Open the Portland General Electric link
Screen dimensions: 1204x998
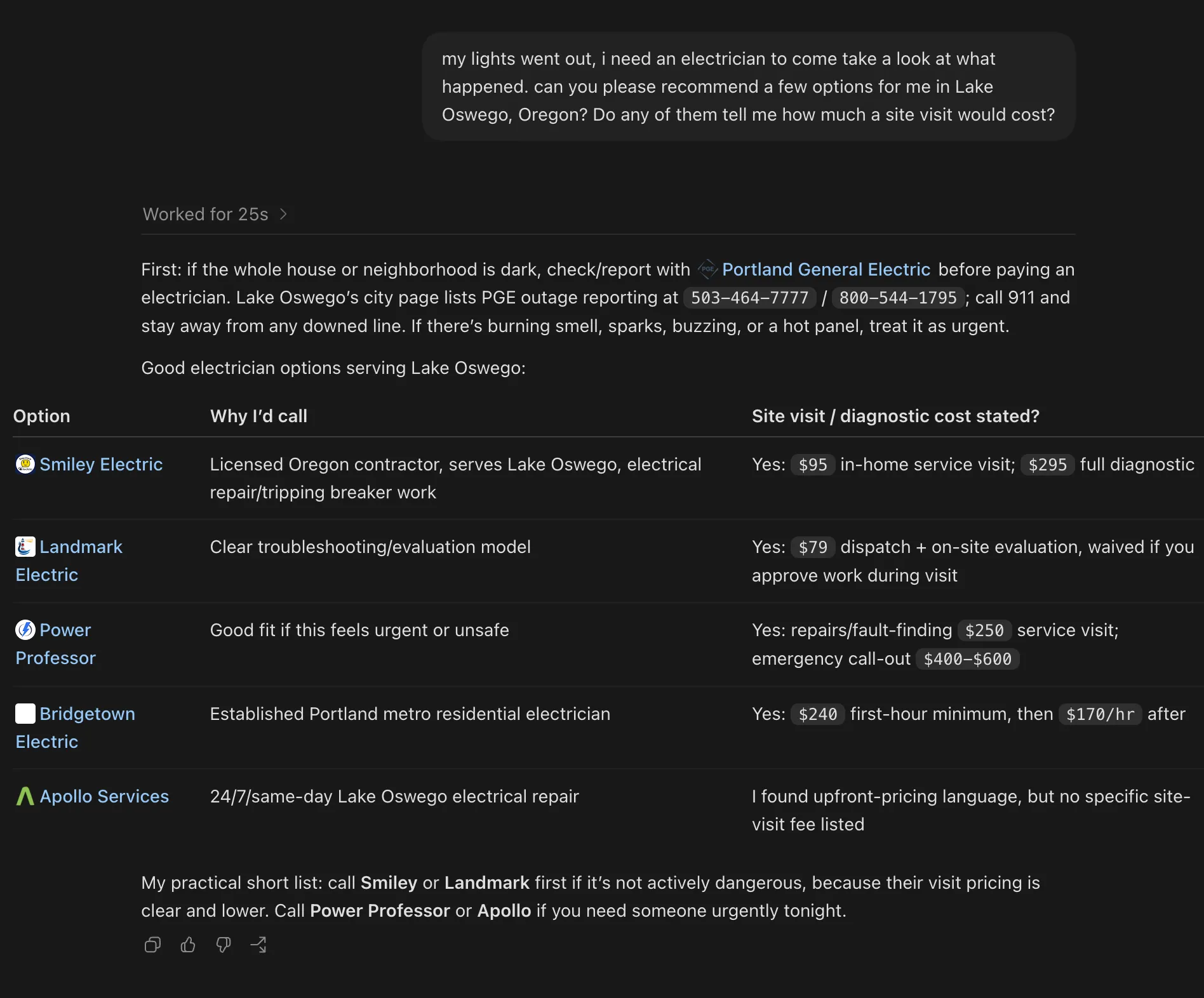(x=826, y=269)
